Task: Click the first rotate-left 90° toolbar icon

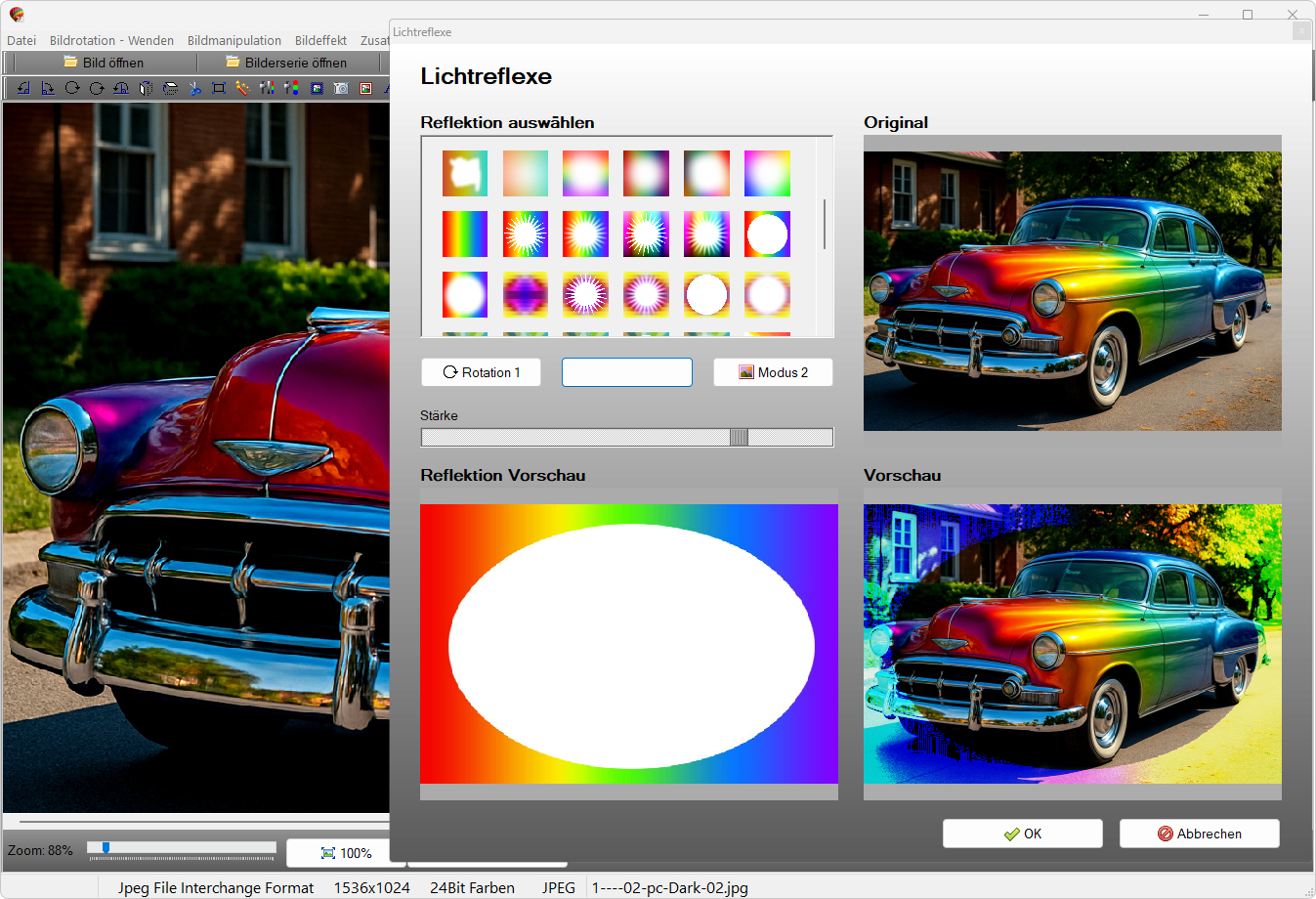Action: [x=23, y=88]
